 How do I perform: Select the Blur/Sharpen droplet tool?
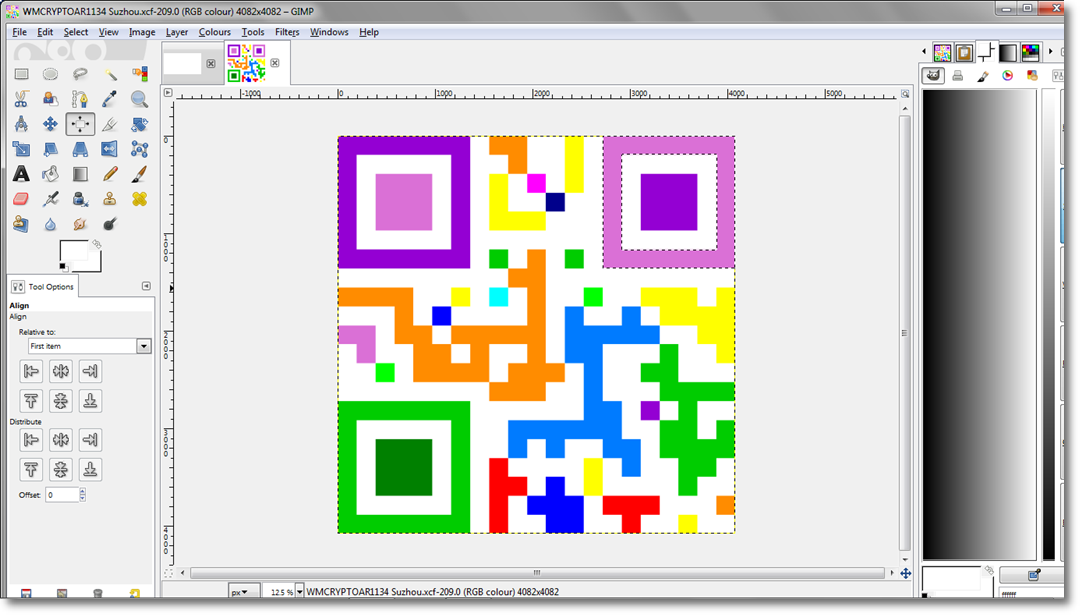50,224
